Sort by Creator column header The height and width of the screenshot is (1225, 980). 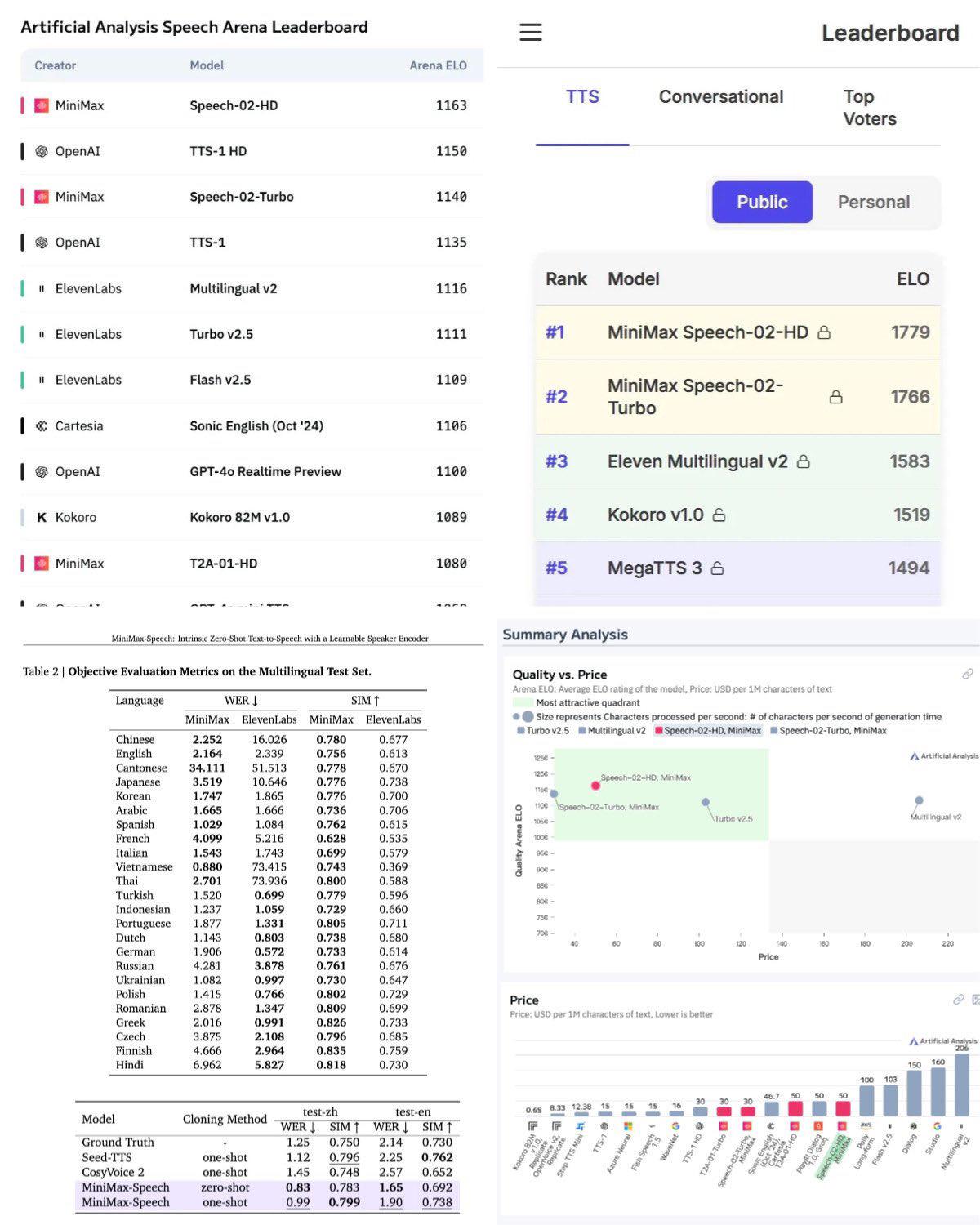click(x=55, y=65)
